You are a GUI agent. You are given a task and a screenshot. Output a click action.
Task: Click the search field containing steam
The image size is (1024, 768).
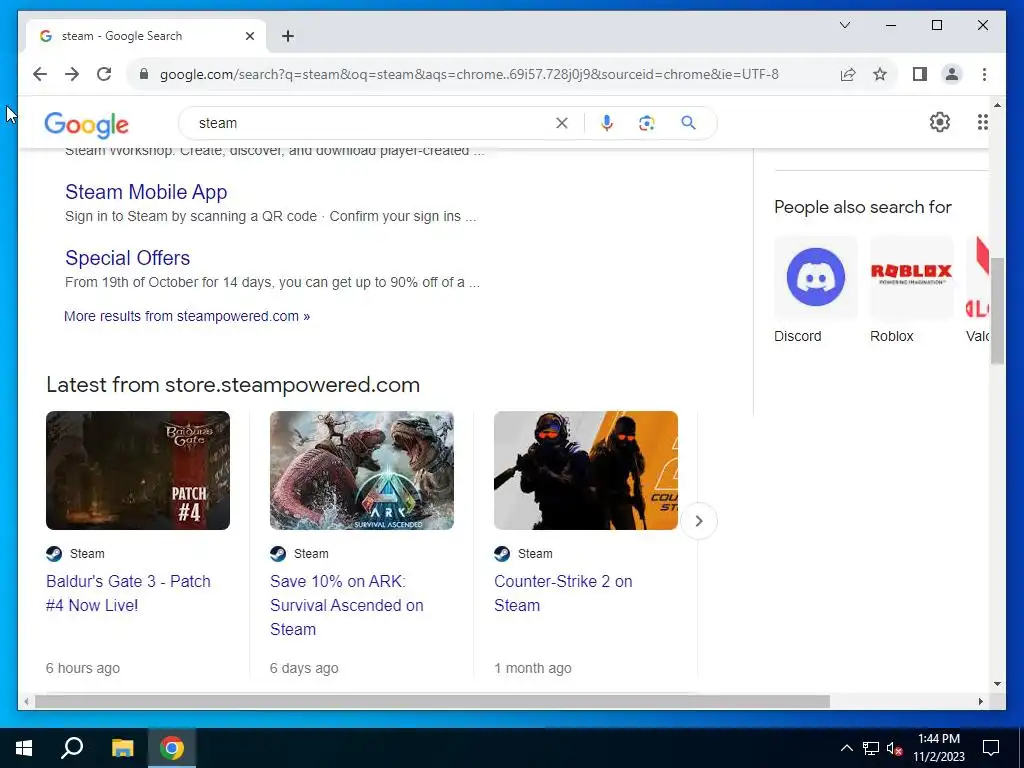[372, 123]
